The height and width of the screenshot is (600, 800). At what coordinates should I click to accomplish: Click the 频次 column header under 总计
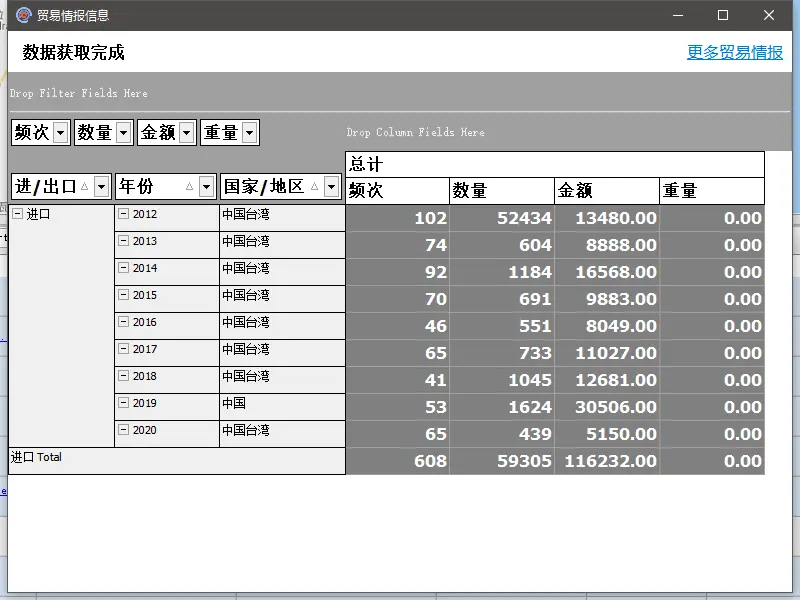(397, 191)
